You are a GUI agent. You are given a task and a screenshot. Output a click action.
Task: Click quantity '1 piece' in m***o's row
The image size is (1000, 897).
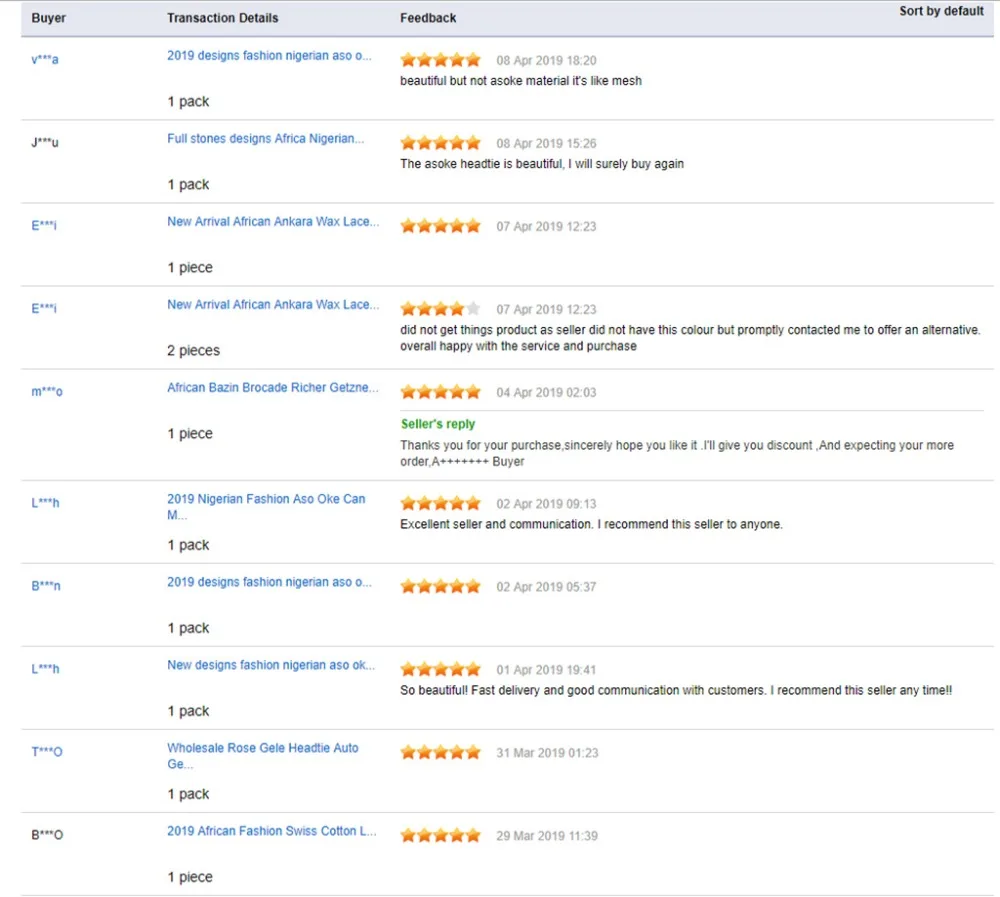coord(189,433)
